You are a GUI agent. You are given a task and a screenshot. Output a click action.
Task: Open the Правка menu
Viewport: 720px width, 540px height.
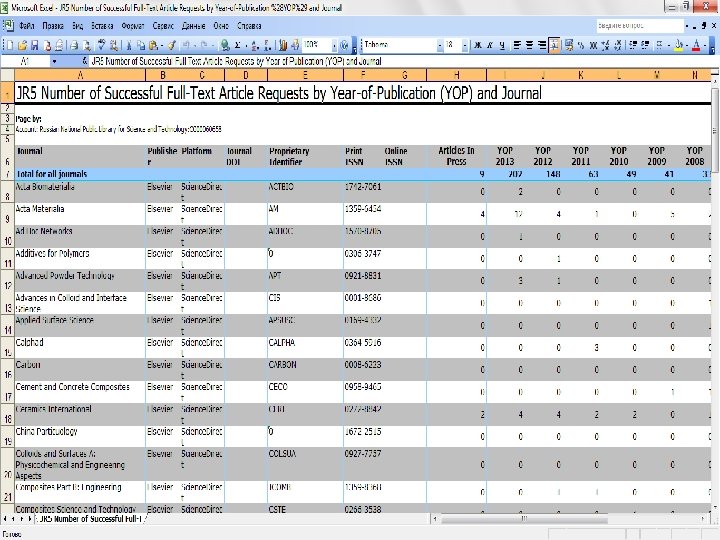point(53,26)
